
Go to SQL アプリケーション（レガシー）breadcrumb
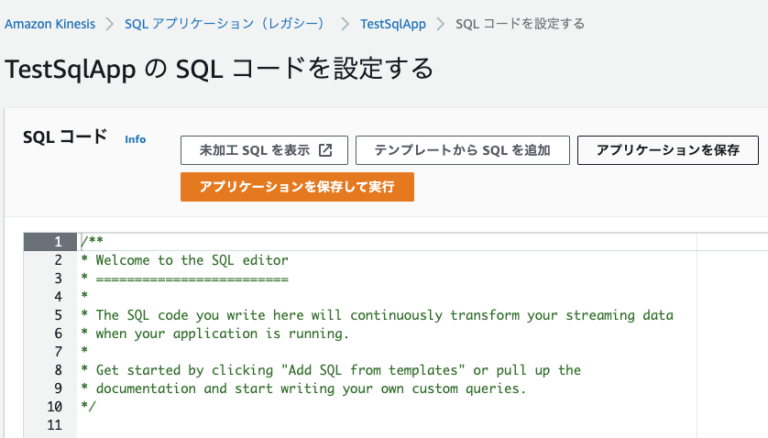pyautogui.click(x=225, y=24)
